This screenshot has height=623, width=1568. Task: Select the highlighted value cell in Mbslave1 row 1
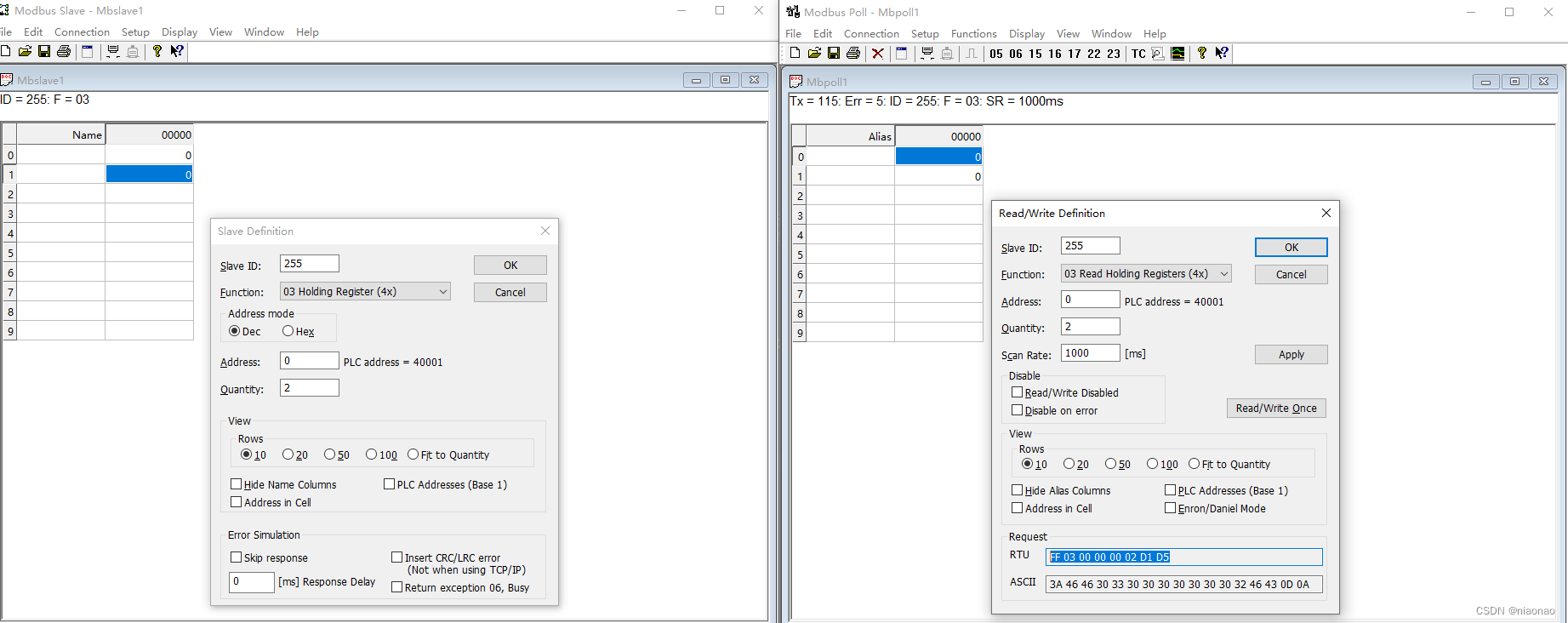click(x=149, y=174)
